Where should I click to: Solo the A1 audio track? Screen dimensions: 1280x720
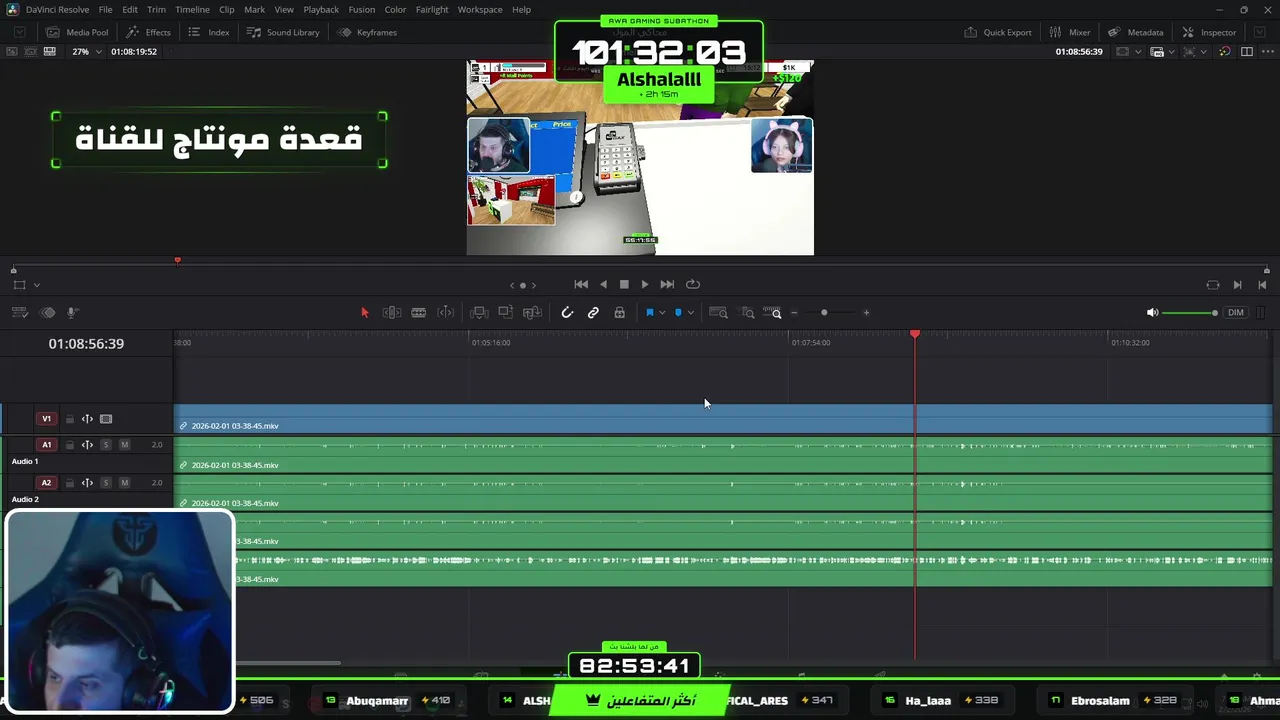point(106,445)
